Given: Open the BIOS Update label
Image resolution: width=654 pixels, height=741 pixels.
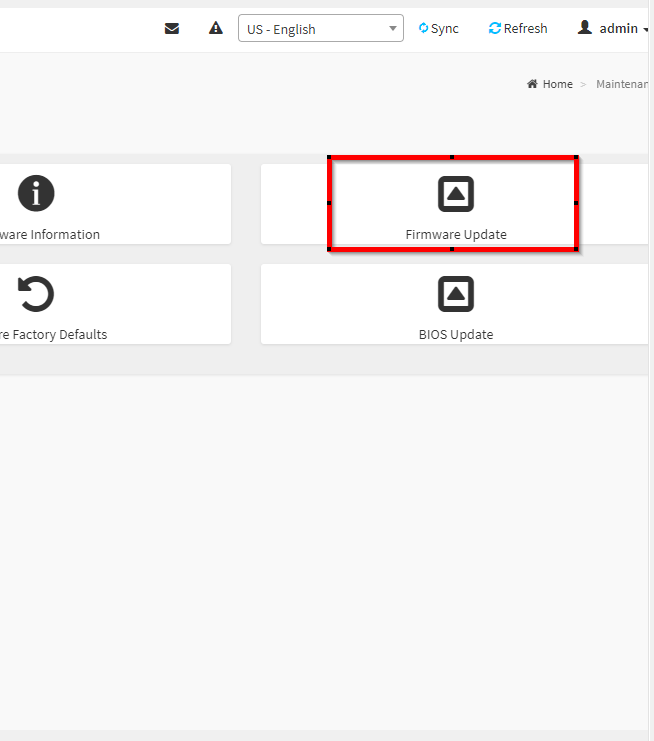Looking at the screenshot, I should pyautogui.click(x=456, y=335).
